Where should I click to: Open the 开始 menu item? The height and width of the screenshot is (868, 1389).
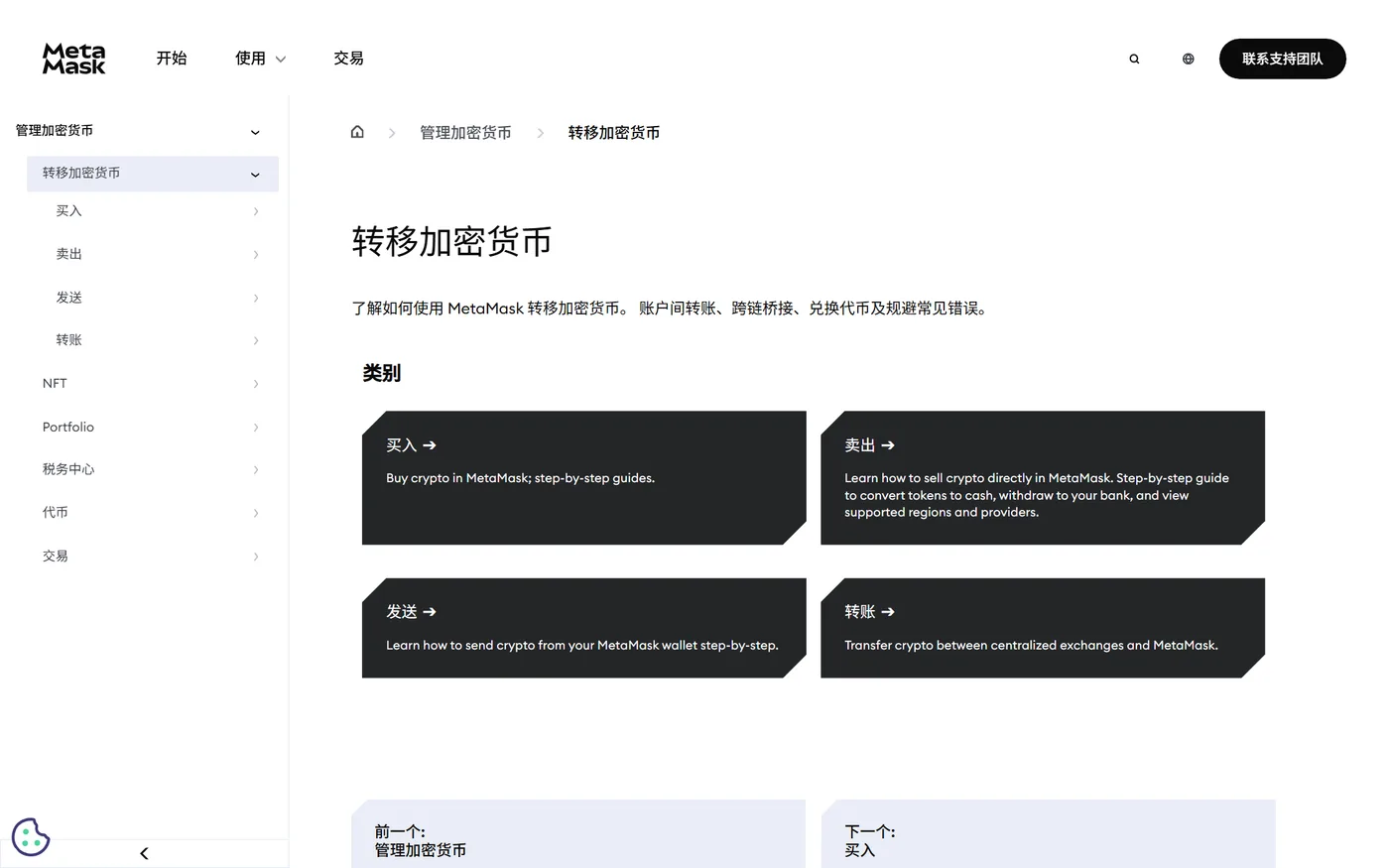[x=172, y=59]
